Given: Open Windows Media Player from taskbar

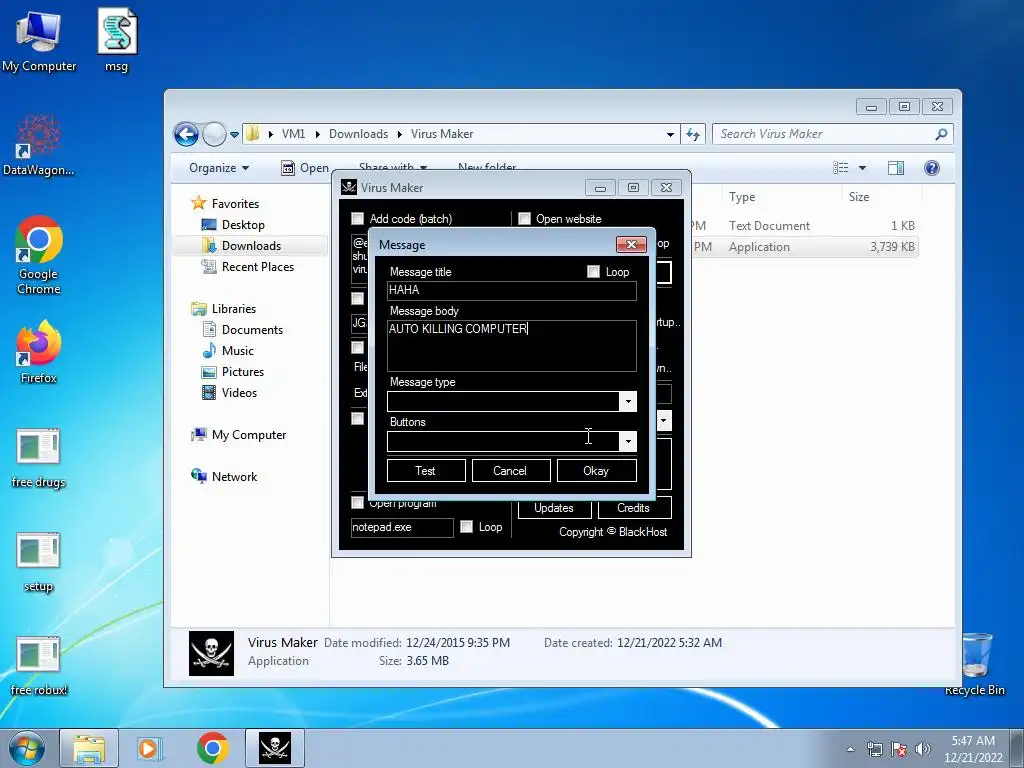Looking at the screenshot, I should click(150, 748).
